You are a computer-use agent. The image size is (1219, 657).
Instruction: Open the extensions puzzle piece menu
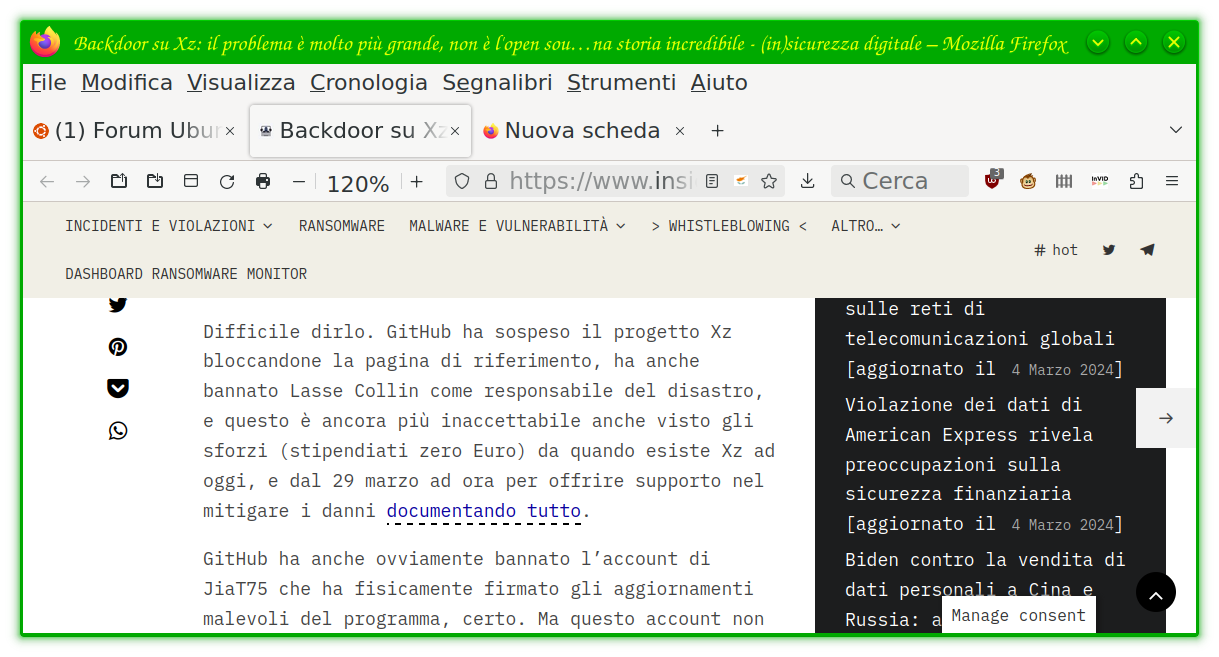click(x=1136, y=181)
